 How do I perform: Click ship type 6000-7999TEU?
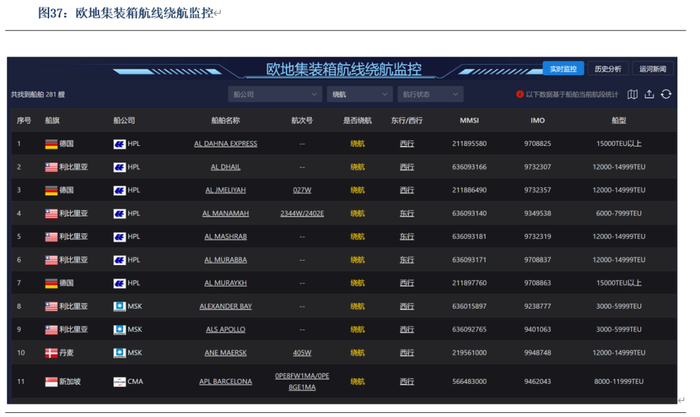pos(619,213)
